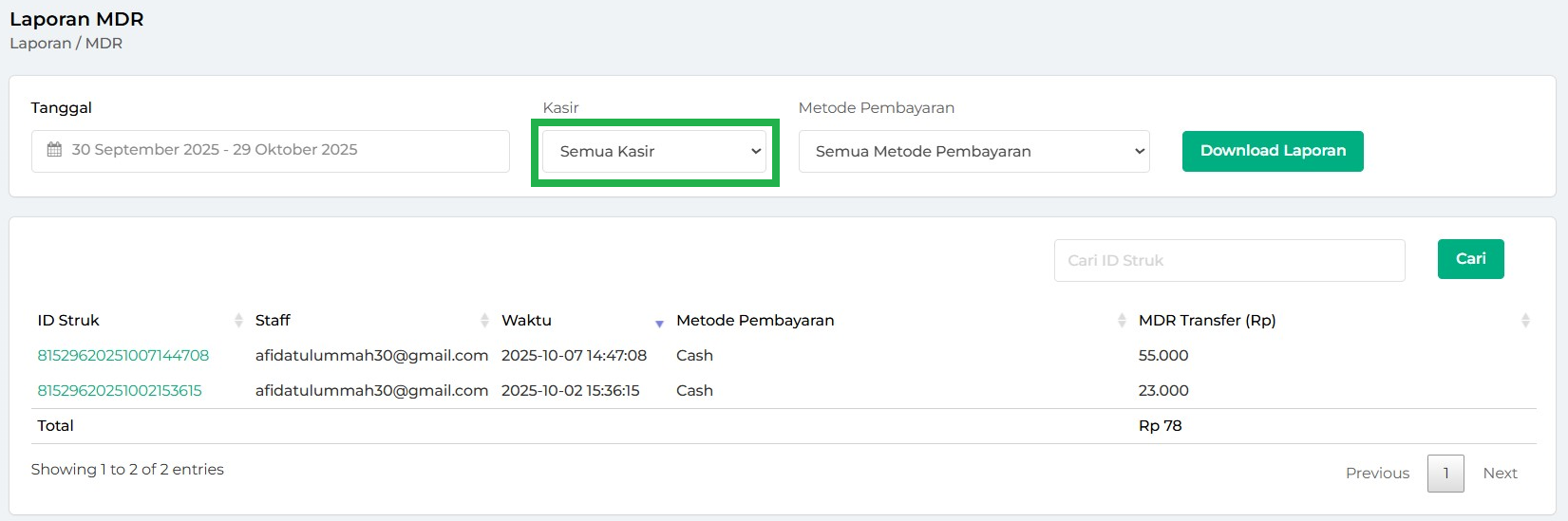
Task: Sort by Staff column arrows
Action: click(x=484, y=321)
